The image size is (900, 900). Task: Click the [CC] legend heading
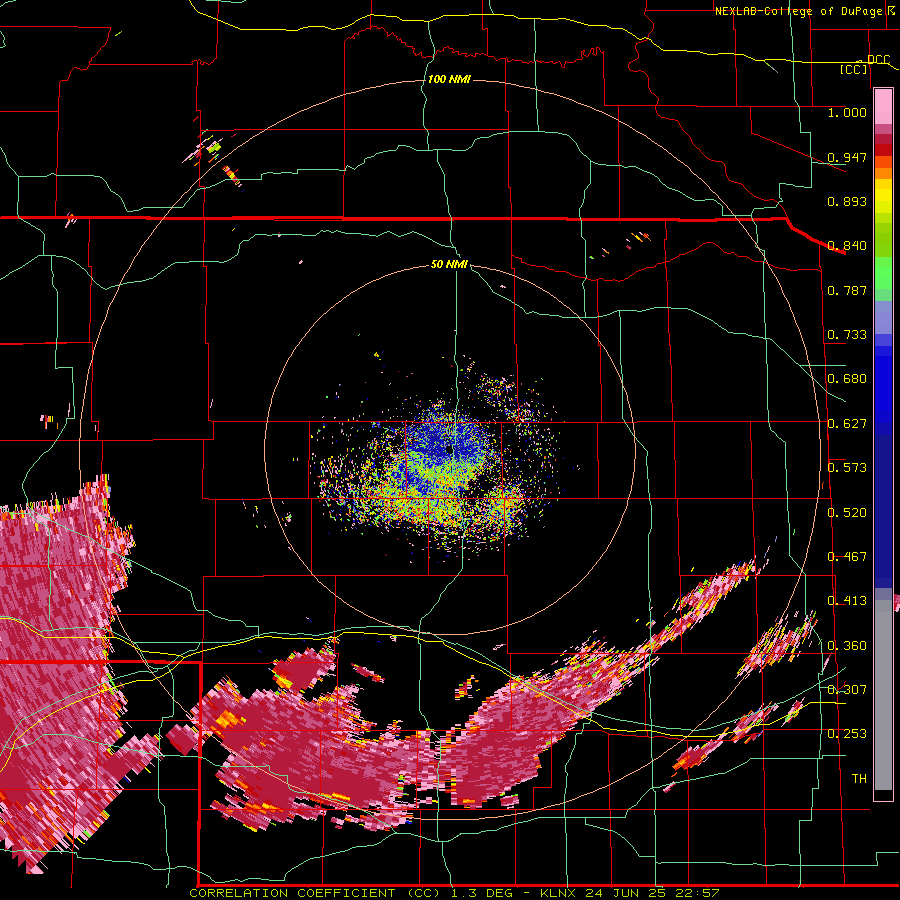[854, 69]
